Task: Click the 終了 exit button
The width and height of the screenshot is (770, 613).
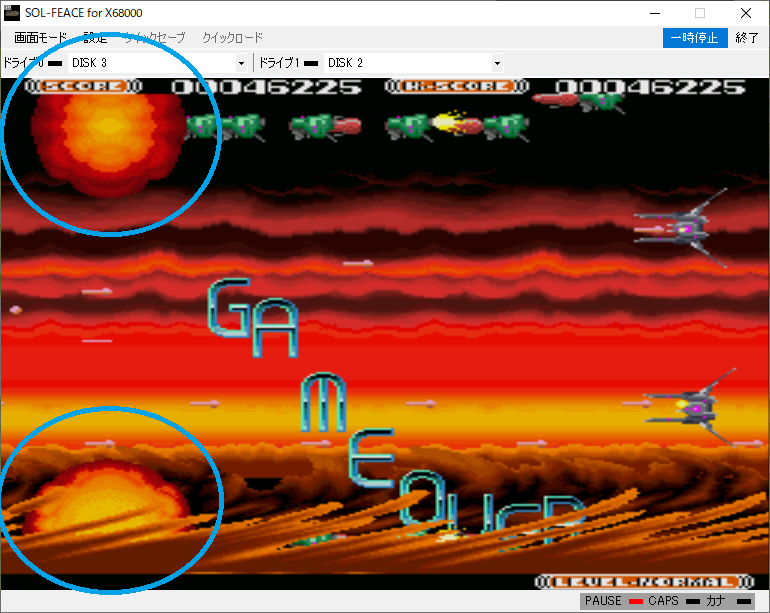Action: [747, 38]
